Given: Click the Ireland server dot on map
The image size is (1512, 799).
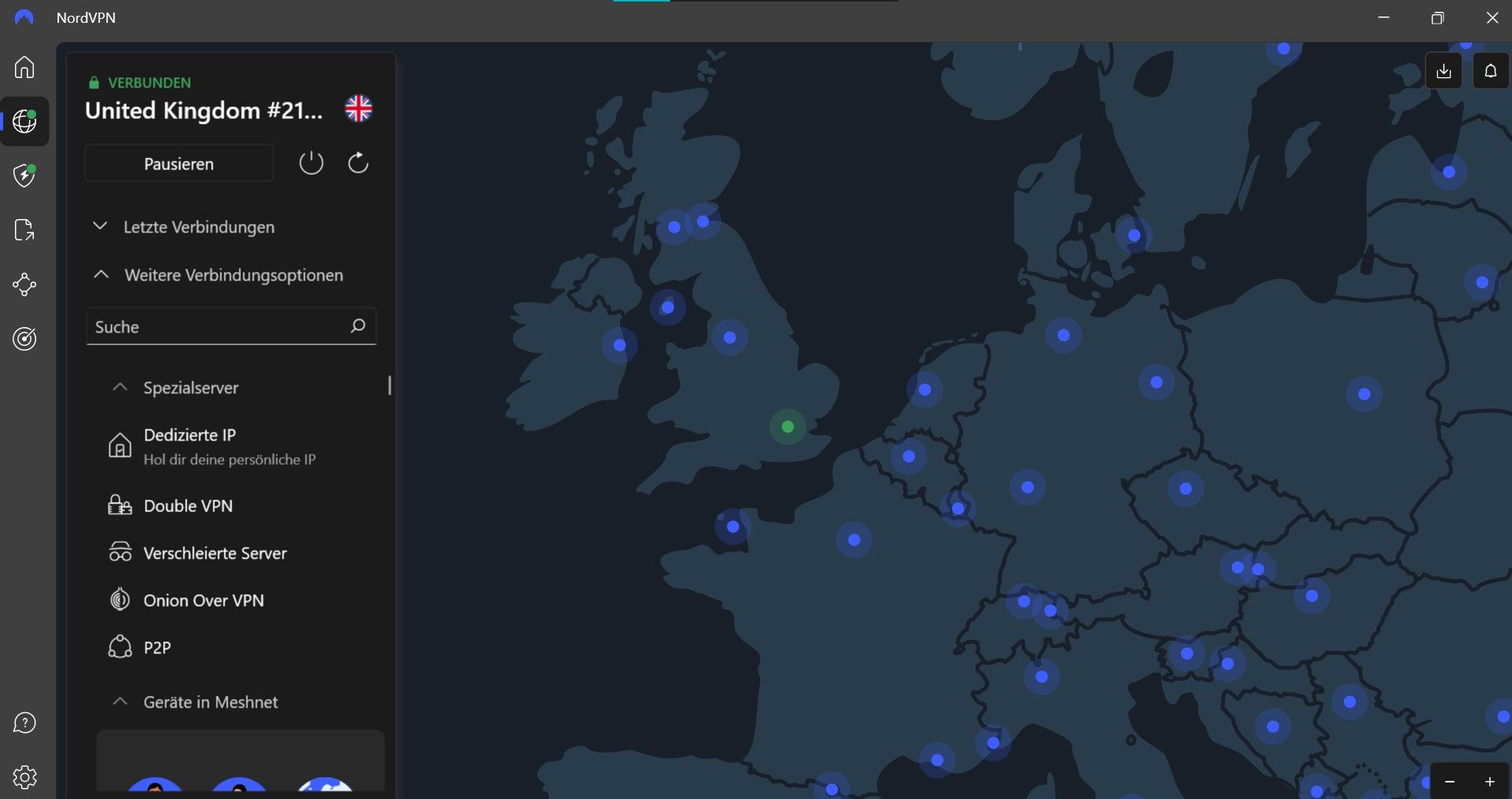Looking at the screenshot, I should coord(620,345).
